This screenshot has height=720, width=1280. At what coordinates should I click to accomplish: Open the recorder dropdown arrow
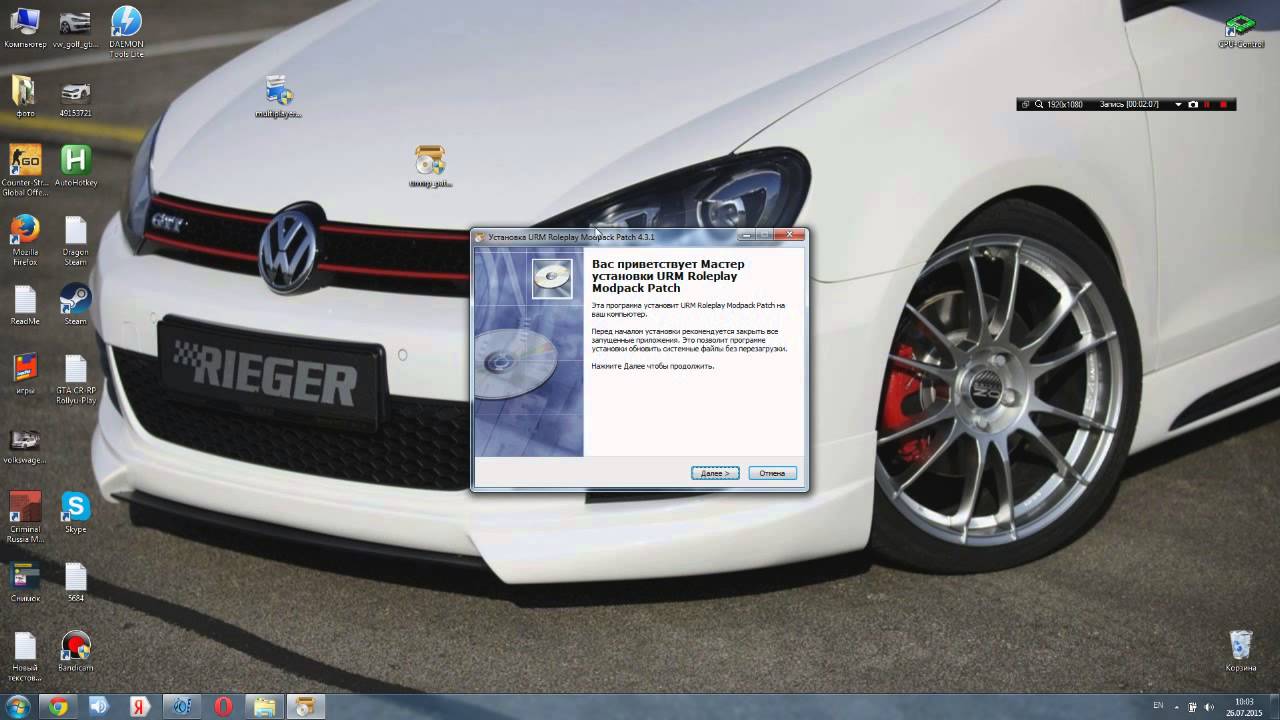click(x=1179, y=104)
